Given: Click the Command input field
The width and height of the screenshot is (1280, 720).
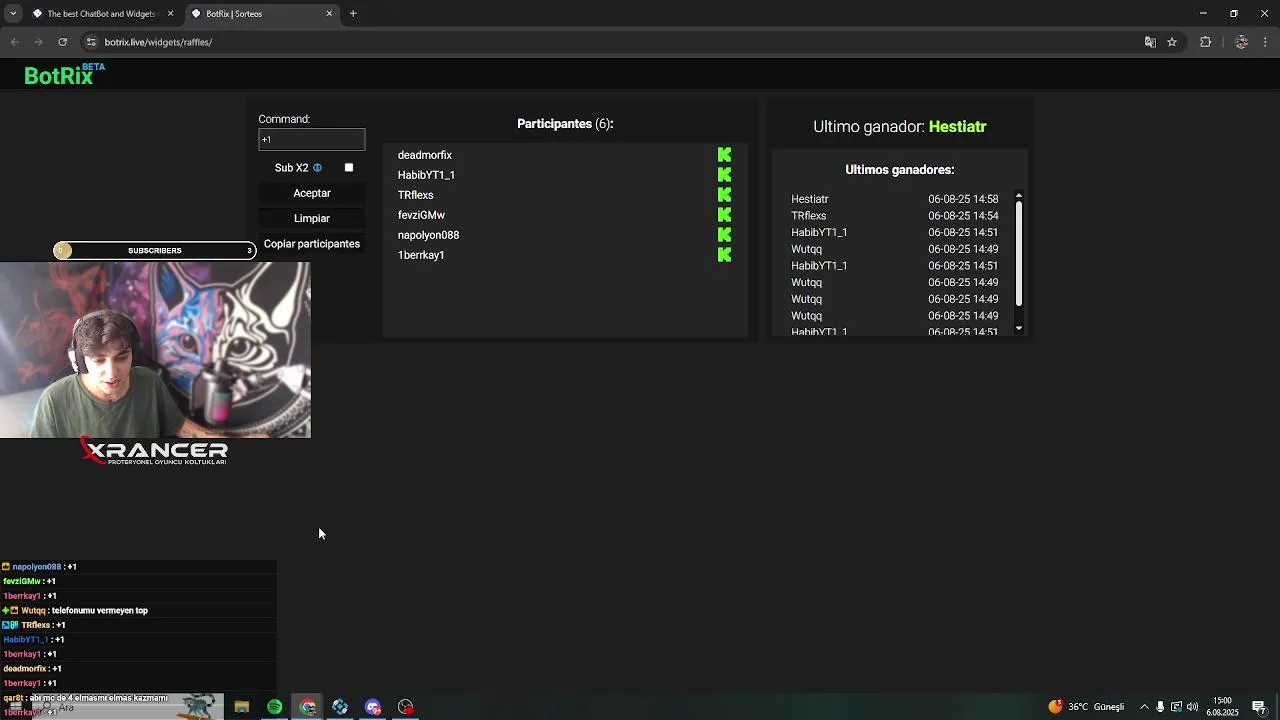Looking at the screenshot, I should (x=312, y=139).
